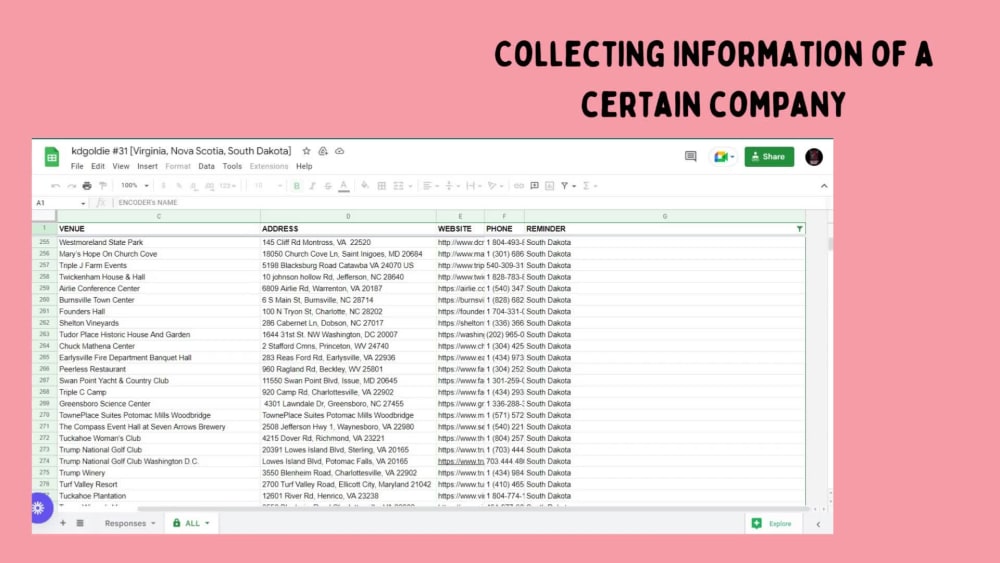The image size is (1000, 563).
Task: Click the undo toolbar icon
Action: tap(55, 186)
